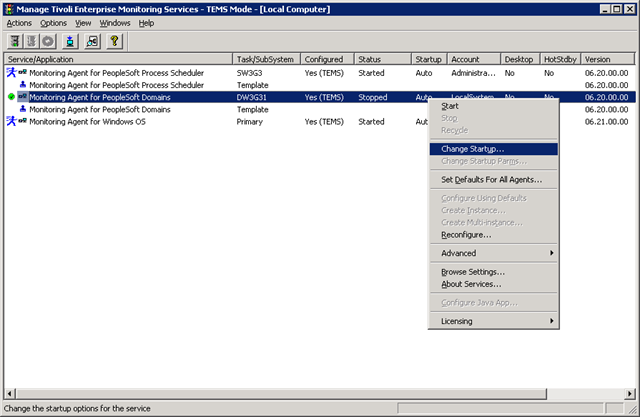This screenshot has width=640, height=417.
Task: Click the Task/SubSystem column header
Action: (266, 59)
